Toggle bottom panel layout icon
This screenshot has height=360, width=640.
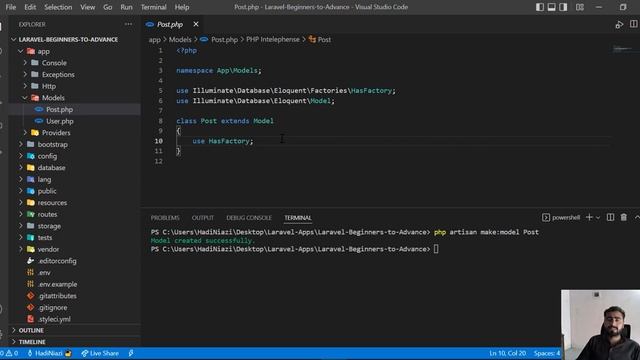[x=551, y=7]
